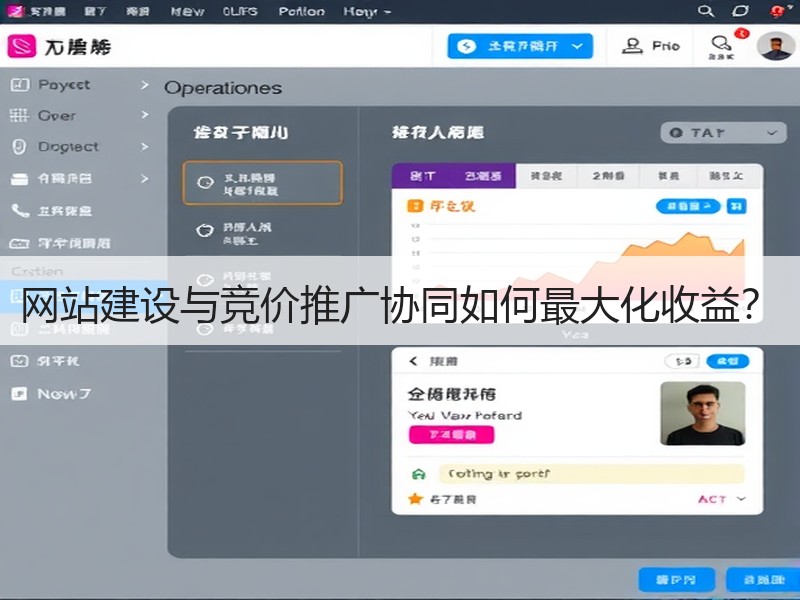The width and height of the screenshot is (800, 600).
Task: Click the orange chart title icon
Action: (415, 206)
